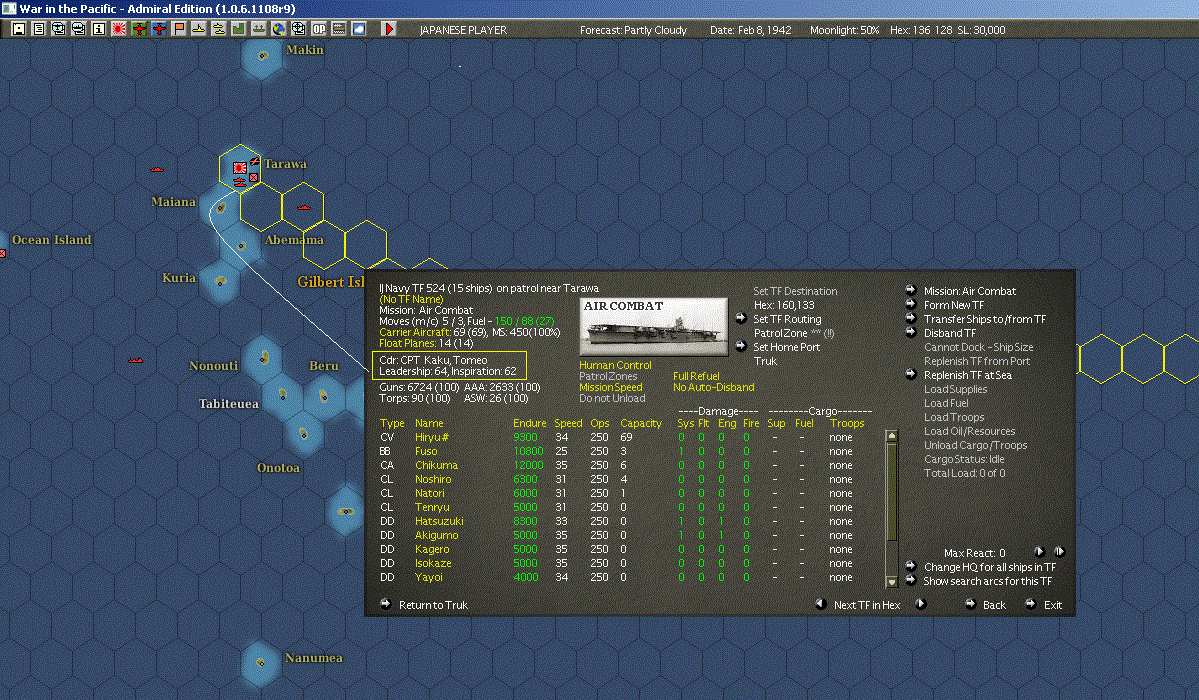Select the Hiryu carrier in the ship list
This screenshot has height=700, width=1199.
click(430, 438)
